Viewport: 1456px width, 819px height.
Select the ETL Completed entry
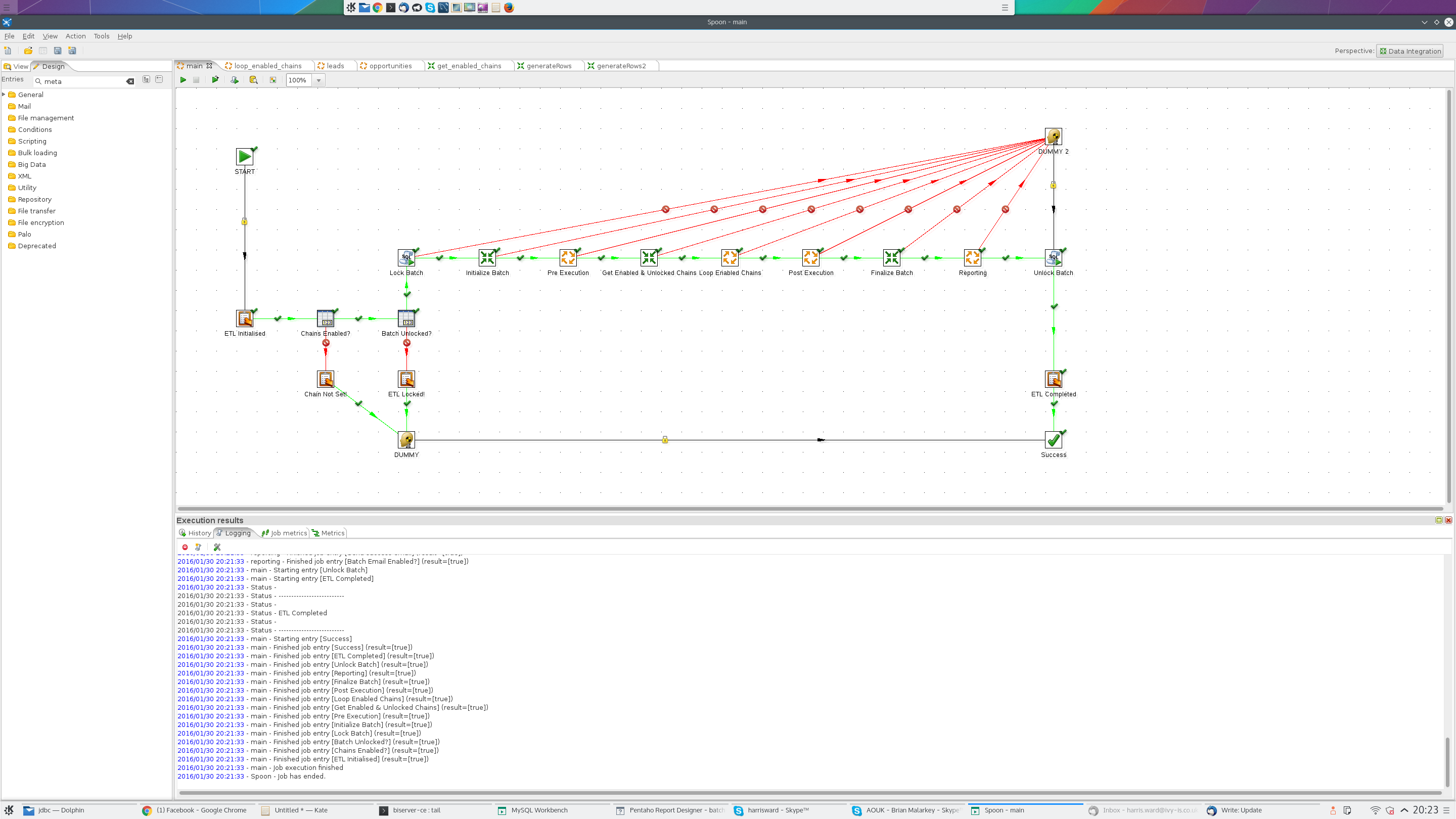click(1054, 379)
